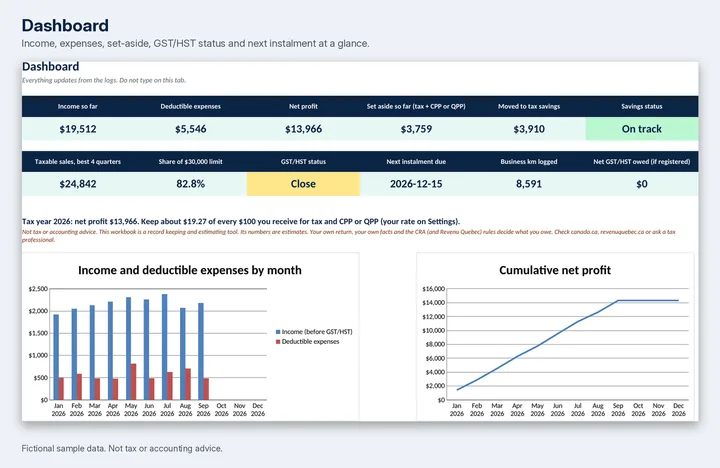Click the yellow Close GST/HST status cell

304,184
